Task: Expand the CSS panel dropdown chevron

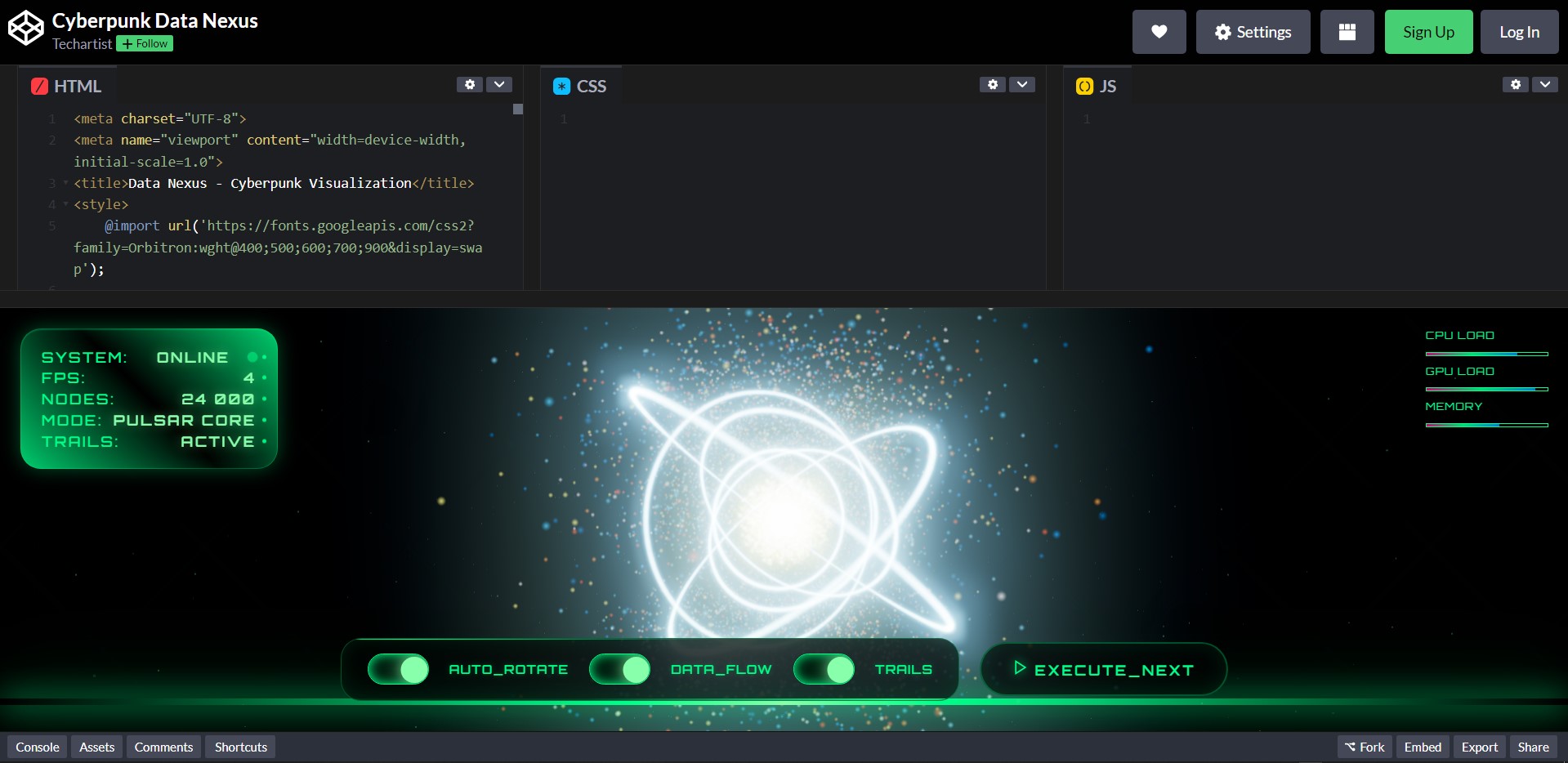Action: pos(1022,84)
